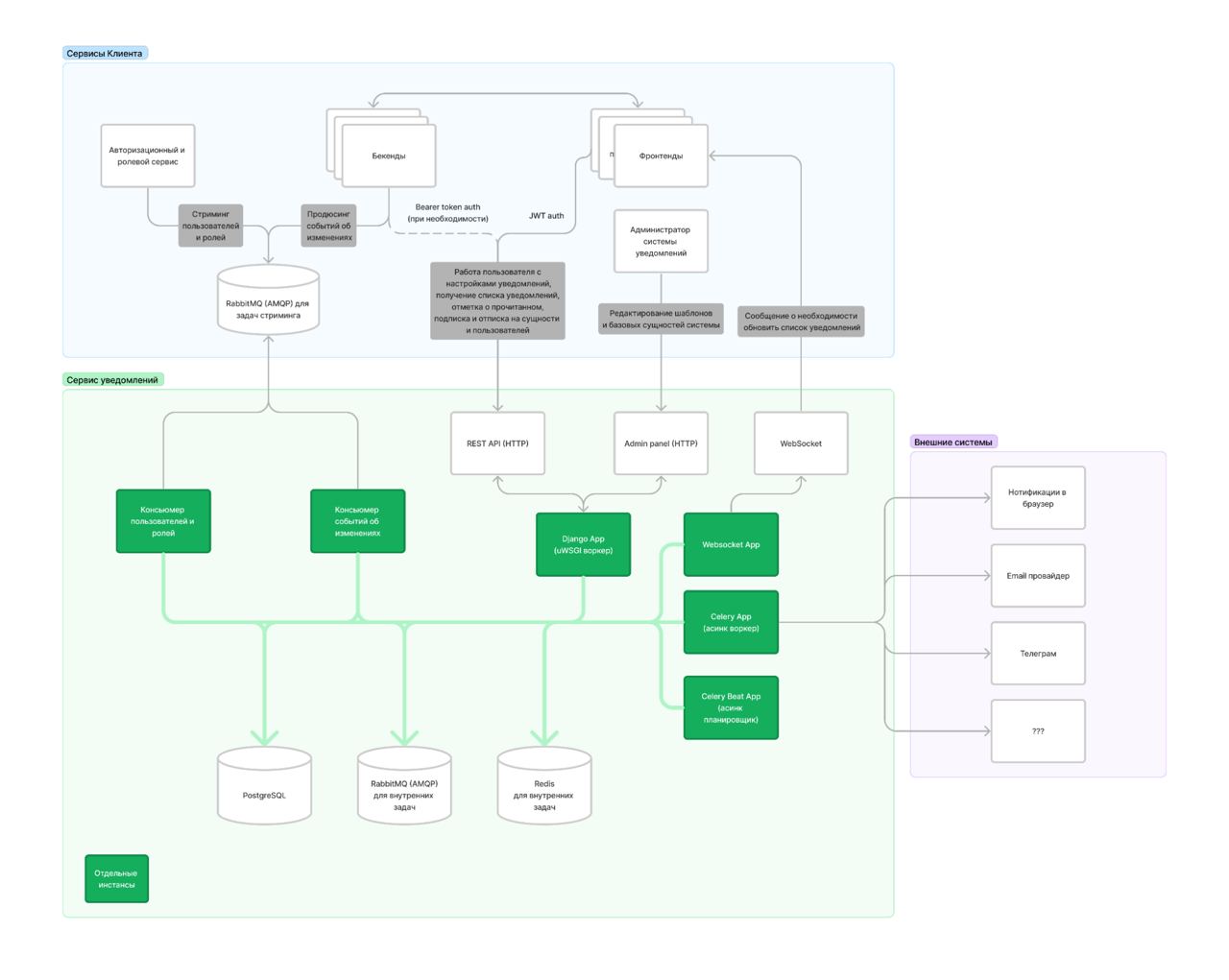The width and height of the screenshot is (1229, 980).
Task: Select the Консьюмер событий об изменениях node
Action: pos(357,521)
